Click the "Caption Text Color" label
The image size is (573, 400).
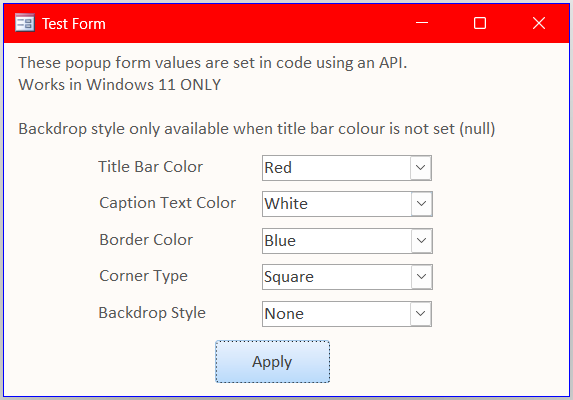167,203
